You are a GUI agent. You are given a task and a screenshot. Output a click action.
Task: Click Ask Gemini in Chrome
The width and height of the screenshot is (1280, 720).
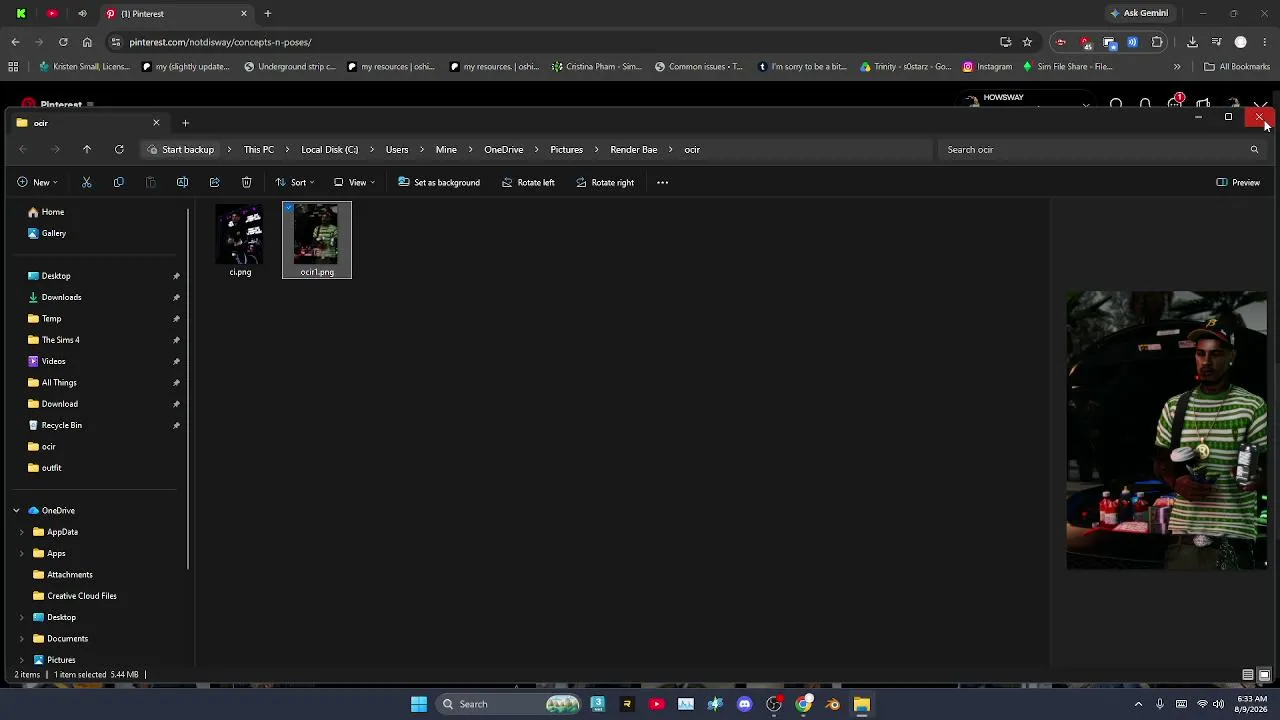1138,13
